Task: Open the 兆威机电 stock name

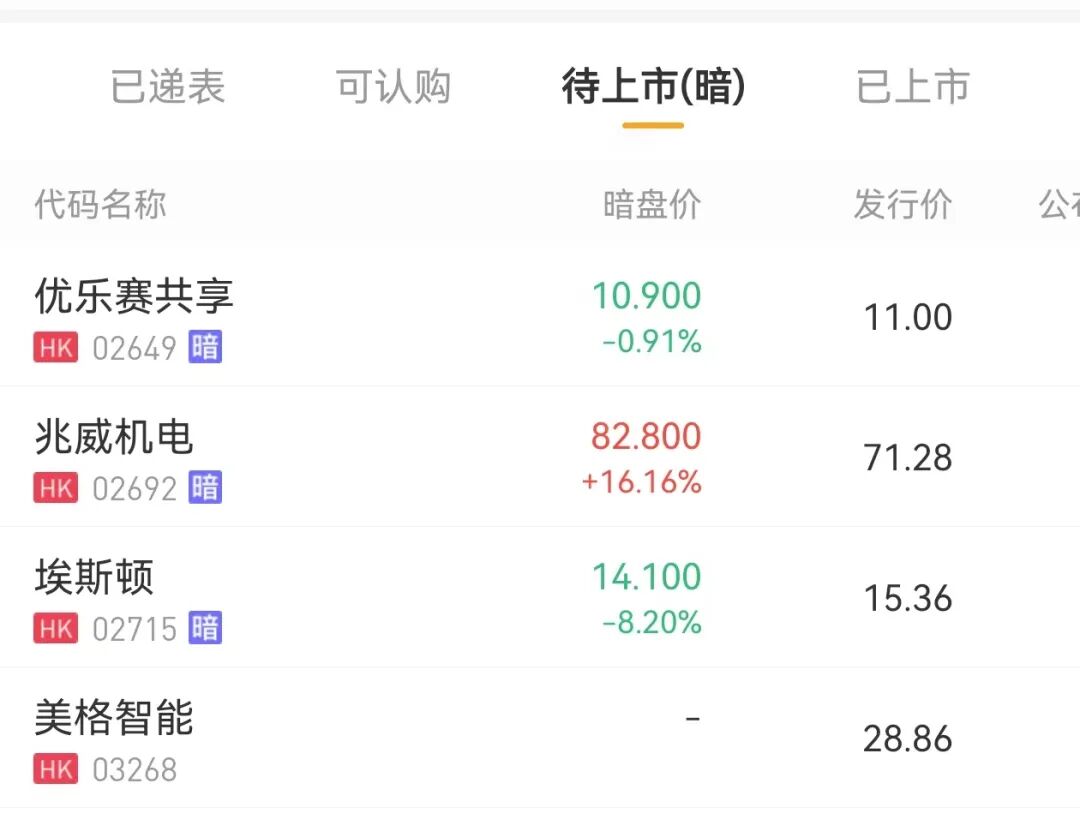Action: [x=114, y=437]
